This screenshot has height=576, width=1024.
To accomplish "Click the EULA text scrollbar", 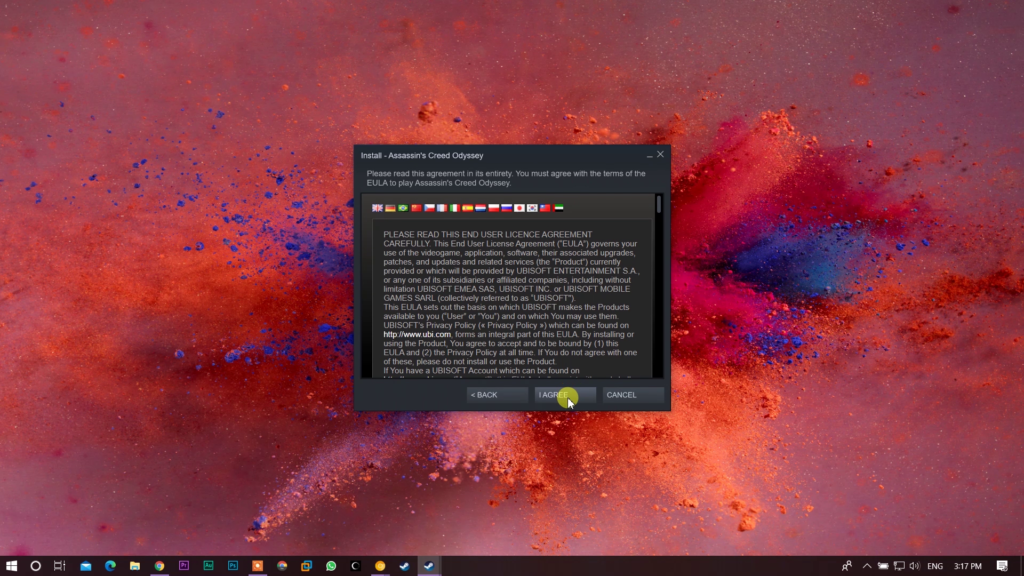I will [659, 204].
